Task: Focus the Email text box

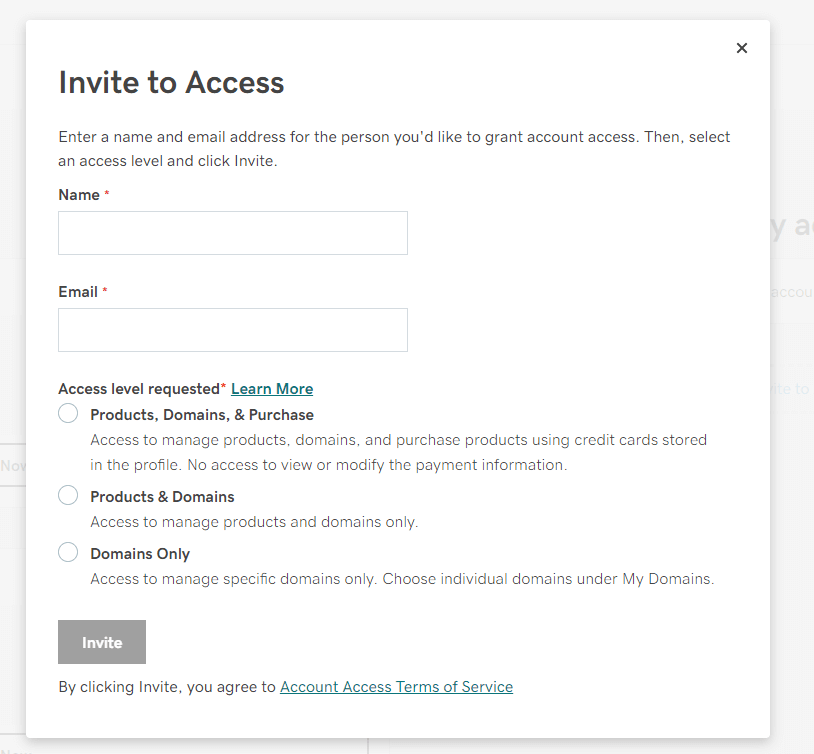Action: tap(233, 330)
